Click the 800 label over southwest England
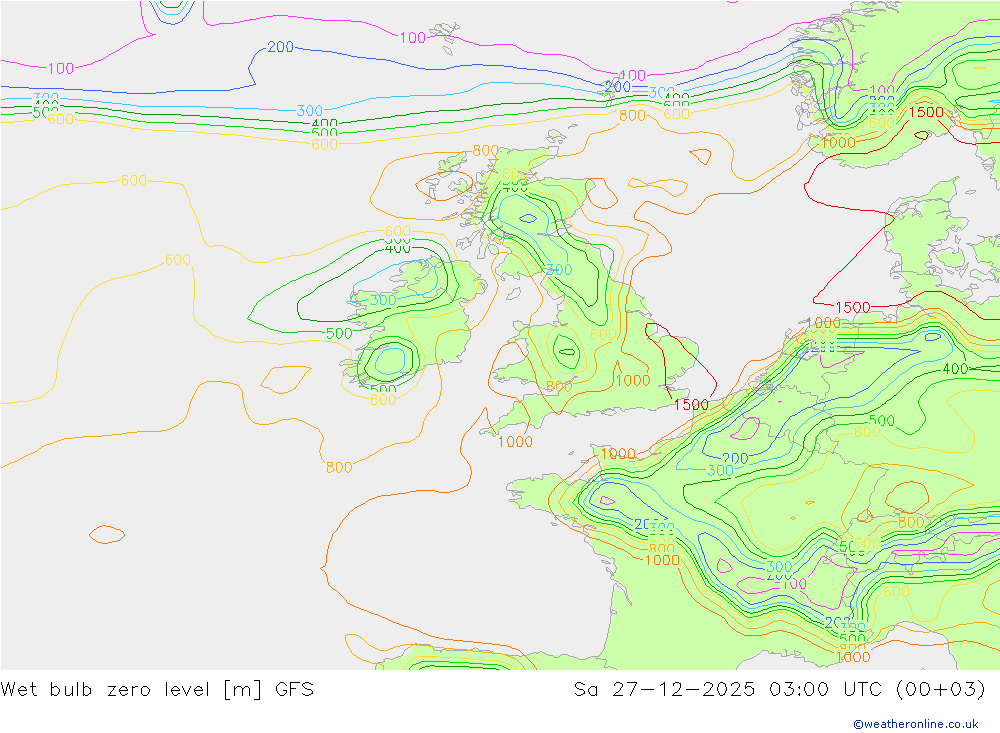This screenshot has width=1000, height=733. tap(559, 387)
